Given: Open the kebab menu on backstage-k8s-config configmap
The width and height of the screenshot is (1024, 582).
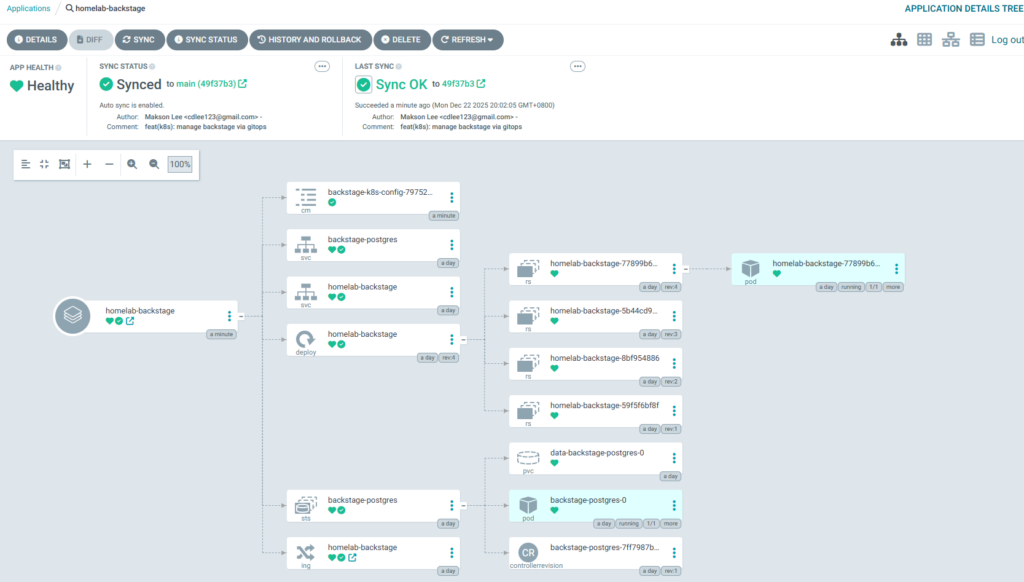Looking at the screenshot, I should click(451, 198).
